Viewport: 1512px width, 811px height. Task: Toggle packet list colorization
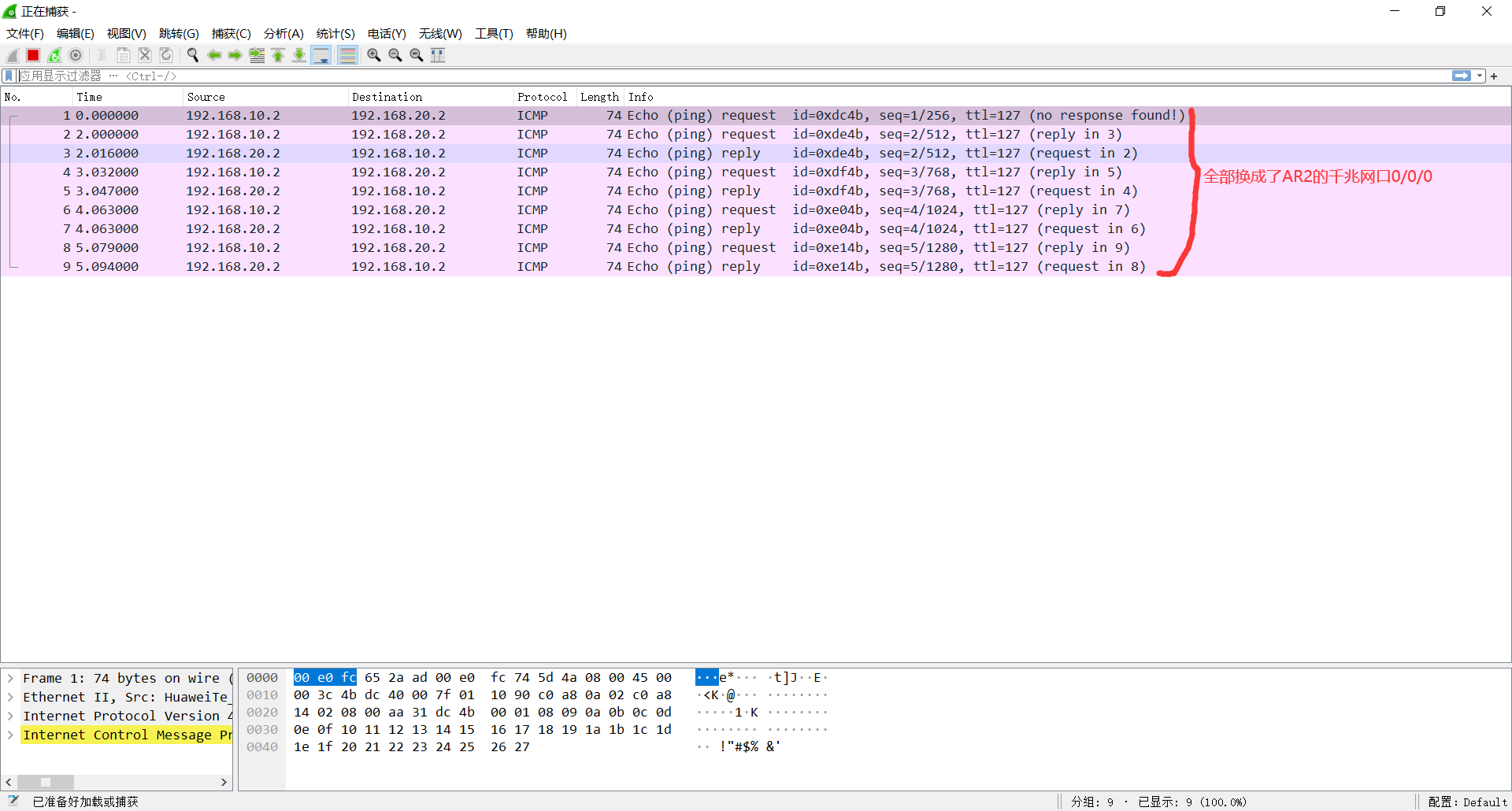tap(347, 55)
